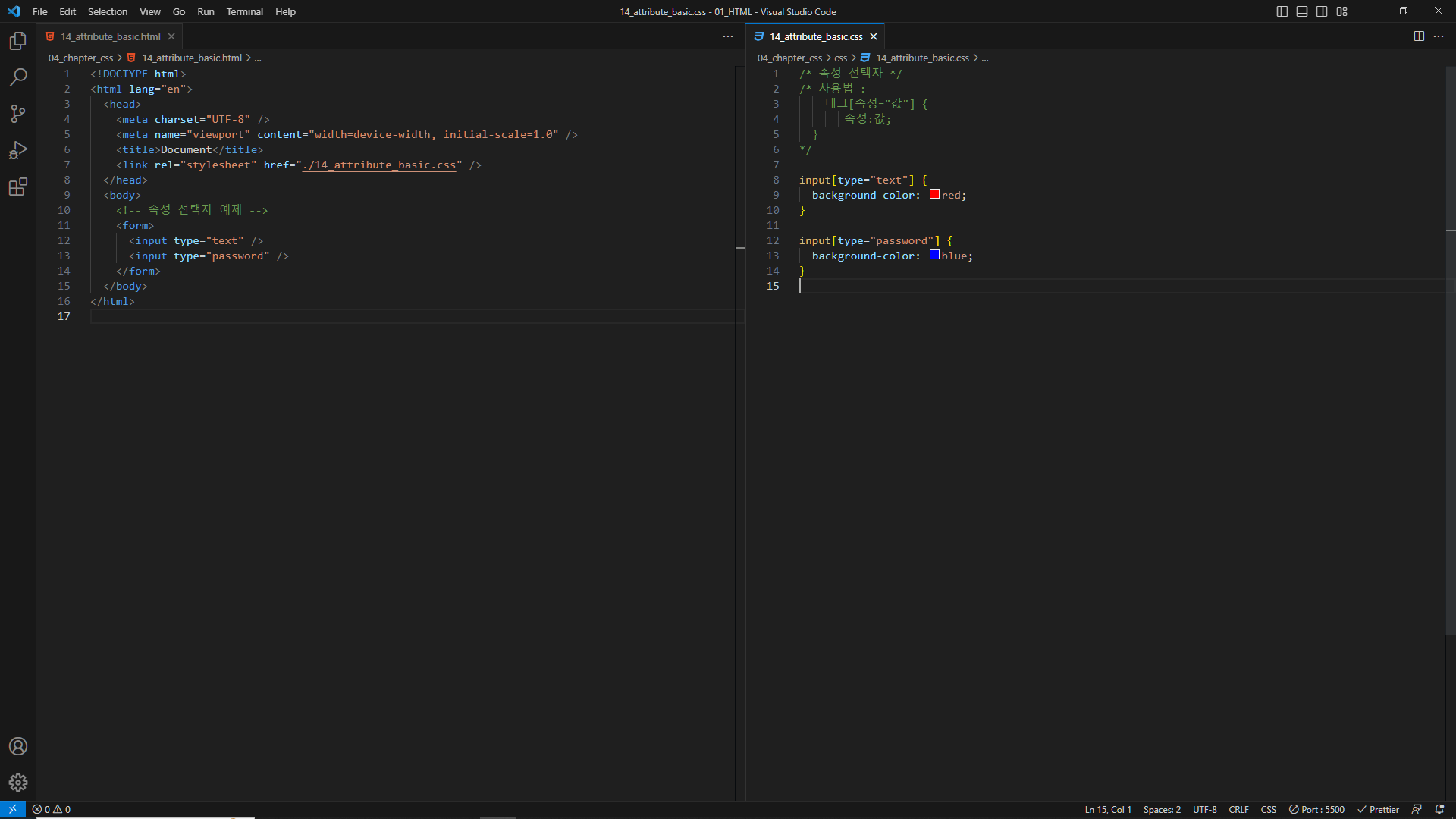Switch to the 14_attribute_basic.html tab
Viewport: 1456px width, 819px height.
click(x=111, y=36)
